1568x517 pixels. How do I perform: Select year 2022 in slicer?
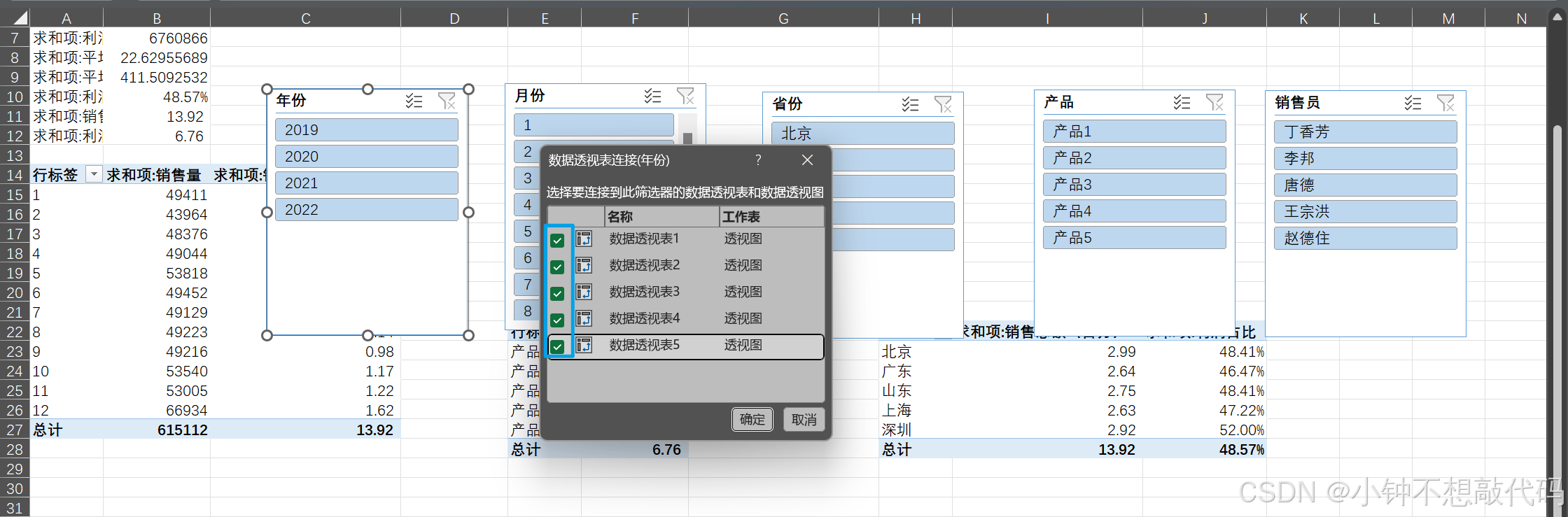[367, 210]
